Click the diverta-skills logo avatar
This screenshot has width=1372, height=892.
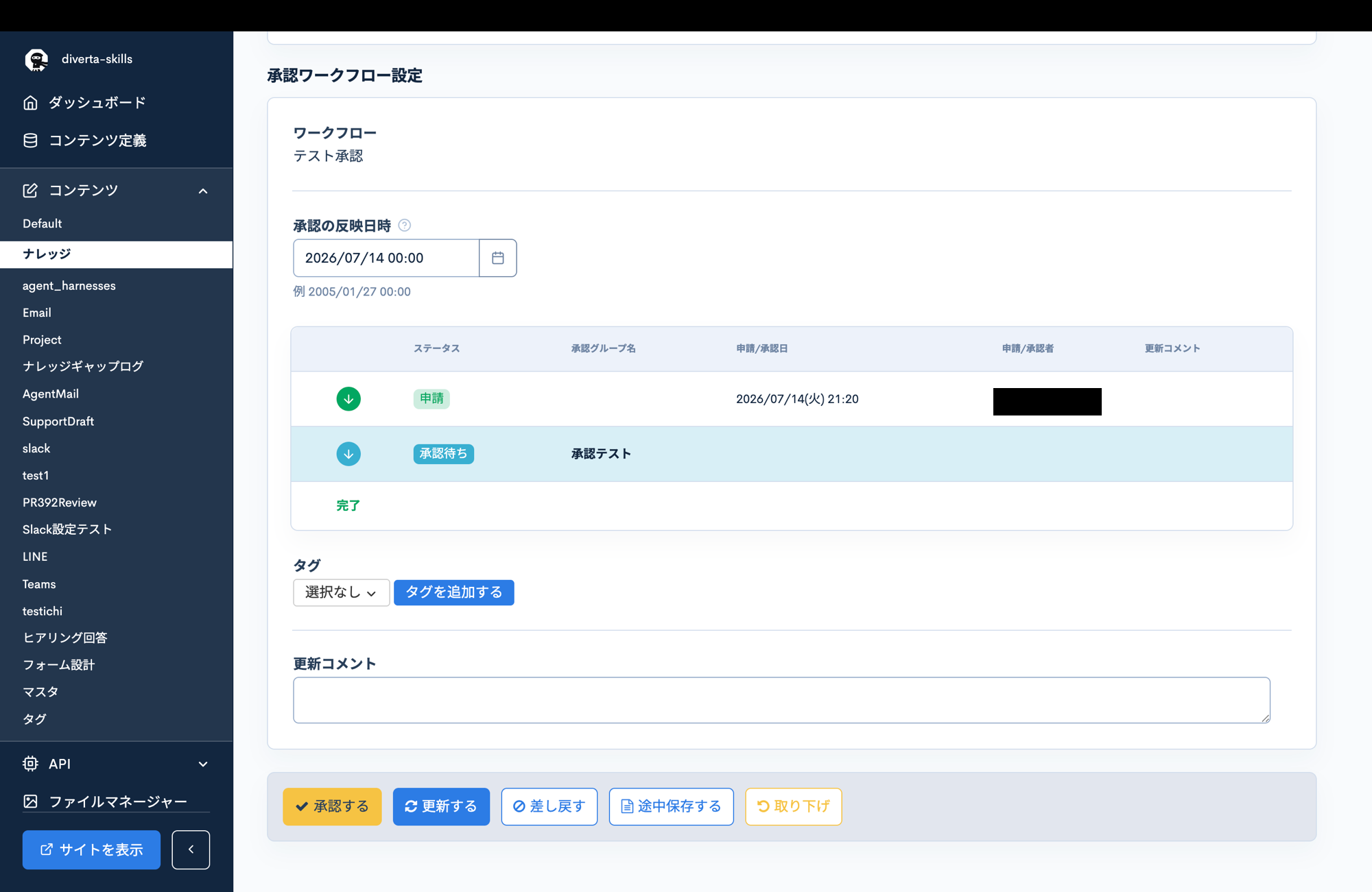[36, 60]
